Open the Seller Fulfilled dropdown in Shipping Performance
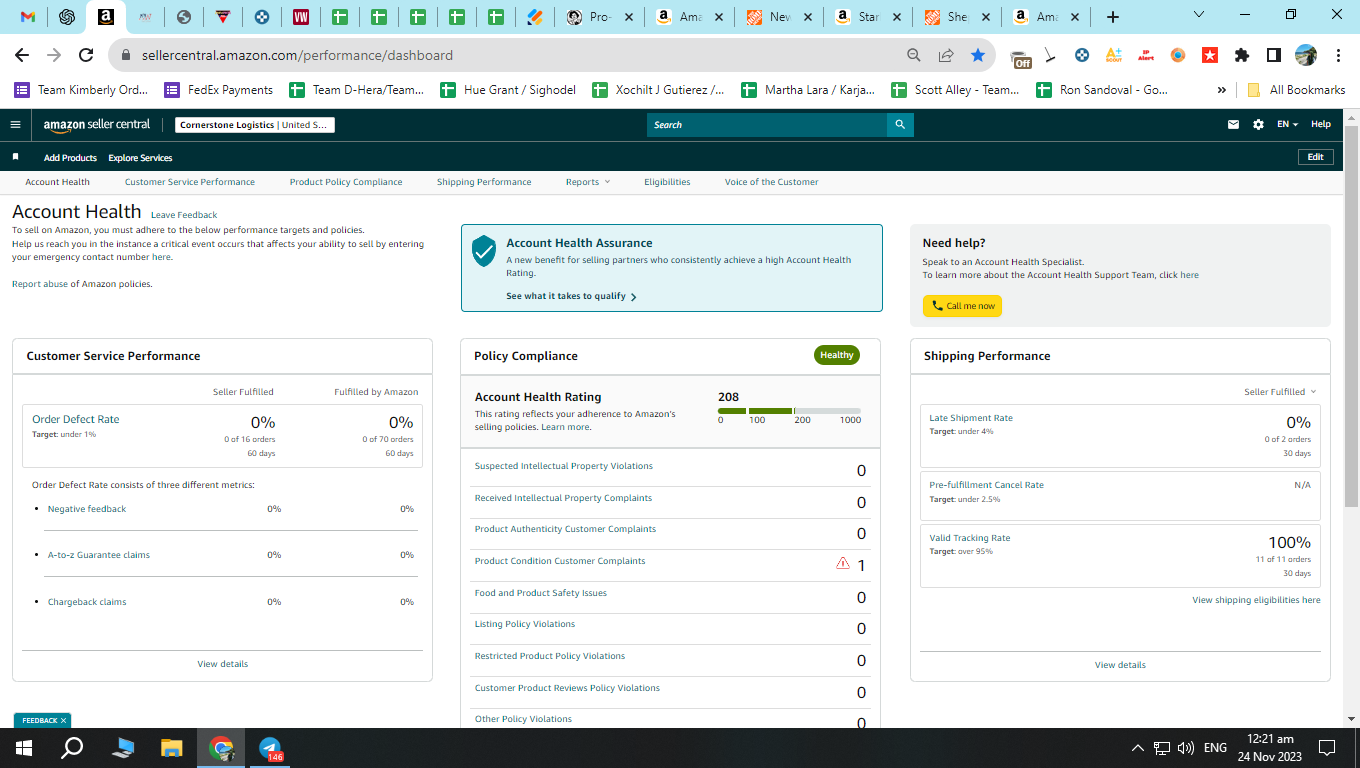 [1280, 392]
